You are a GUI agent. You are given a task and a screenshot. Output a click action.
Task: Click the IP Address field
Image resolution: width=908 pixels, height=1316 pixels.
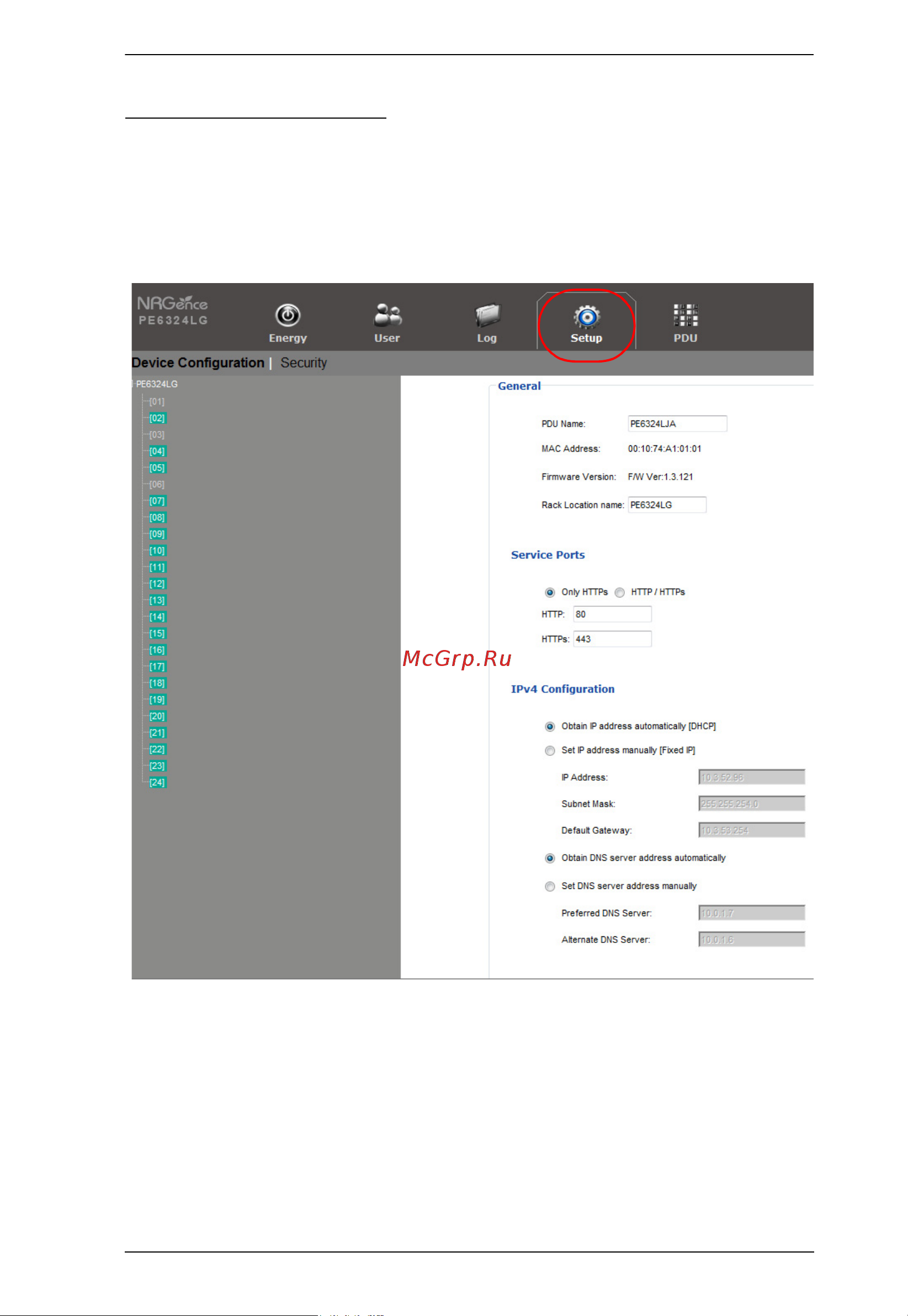click(x=752, y=777)
